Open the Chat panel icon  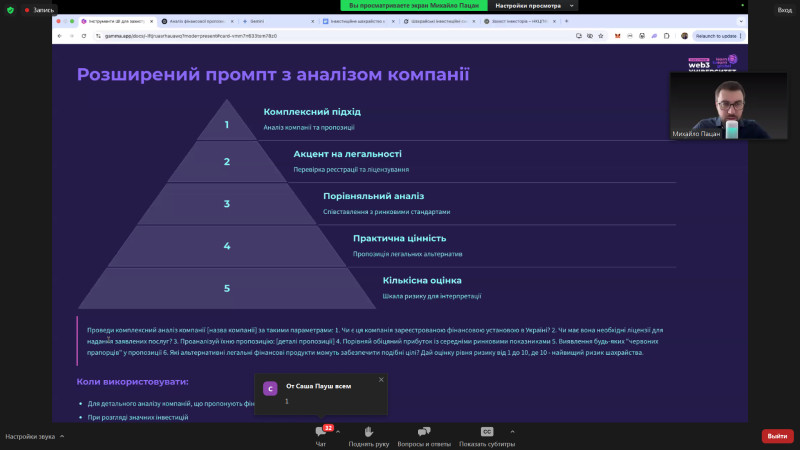point(321,432)
